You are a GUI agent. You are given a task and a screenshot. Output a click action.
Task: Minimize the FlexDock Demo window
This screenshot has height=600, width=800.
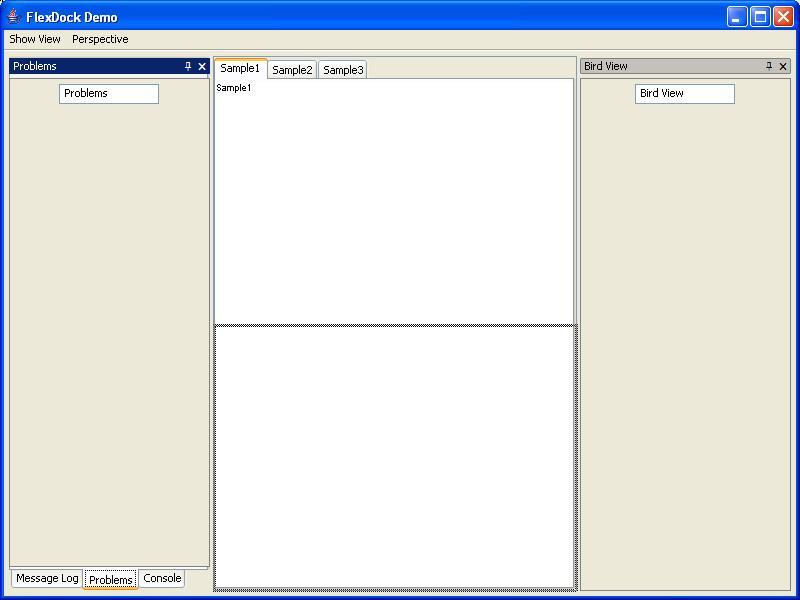click(x=737, y=16)
